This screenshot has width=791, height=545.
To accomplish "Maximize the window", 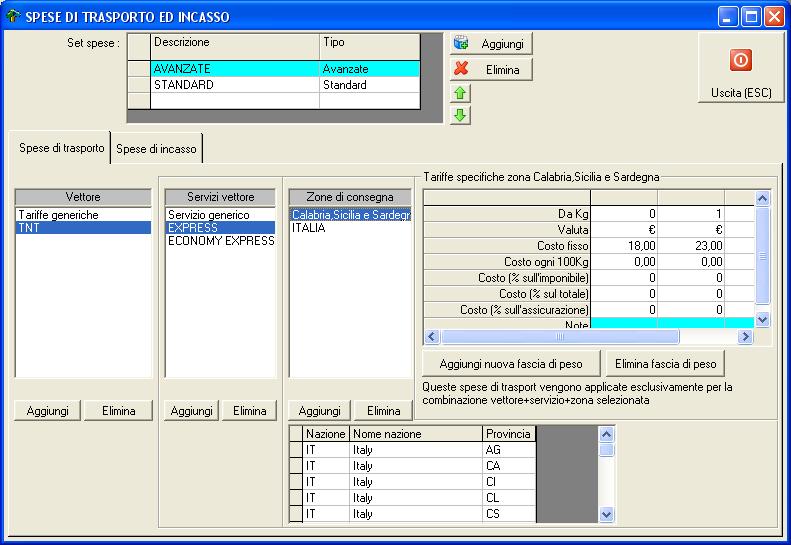I will [x=751, y=17].
